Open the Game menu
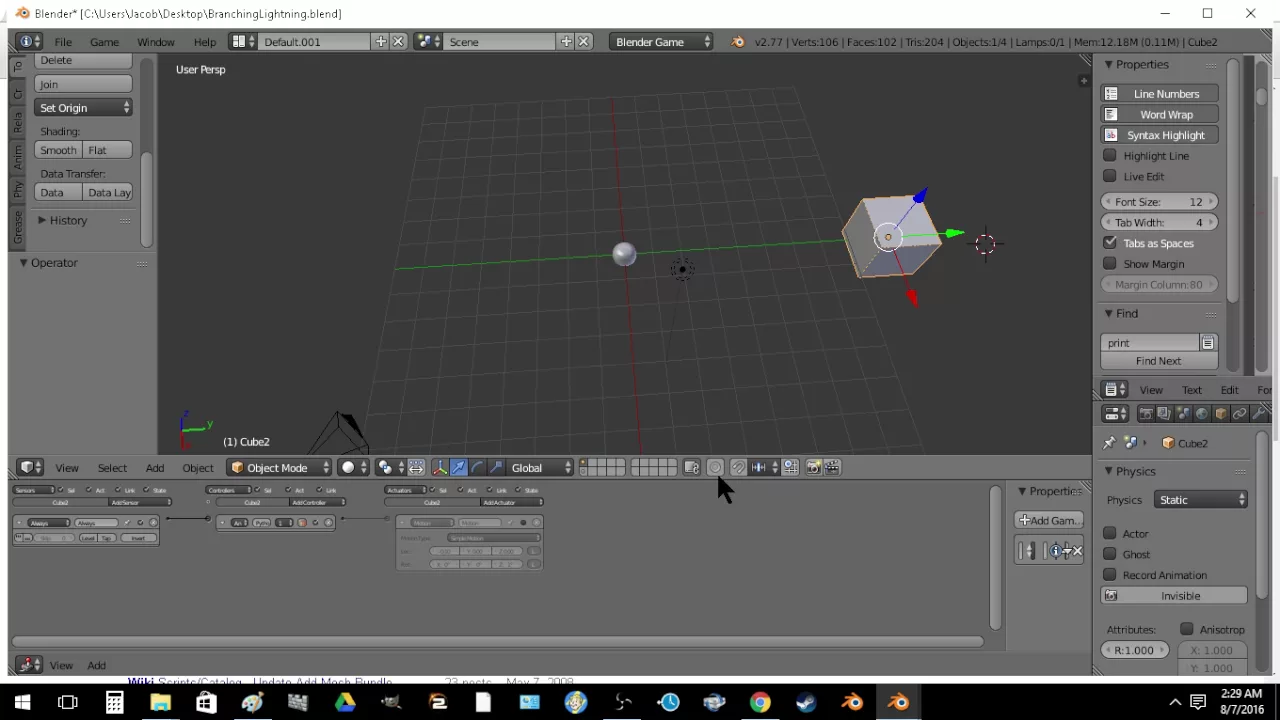Viewport: 1280px width, 720px height. click(104, 42)
